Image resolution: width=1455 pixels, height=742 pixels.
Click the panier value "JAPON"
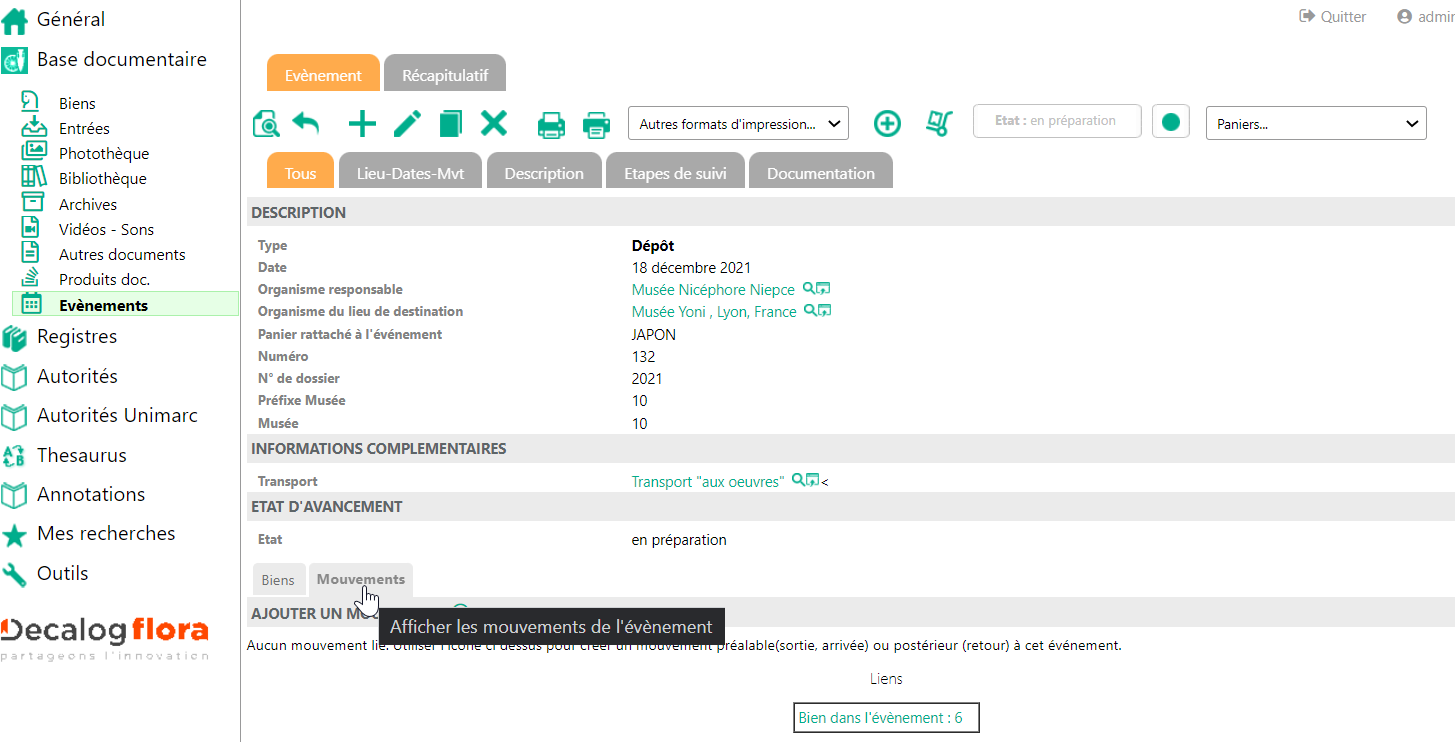(654, 335)
